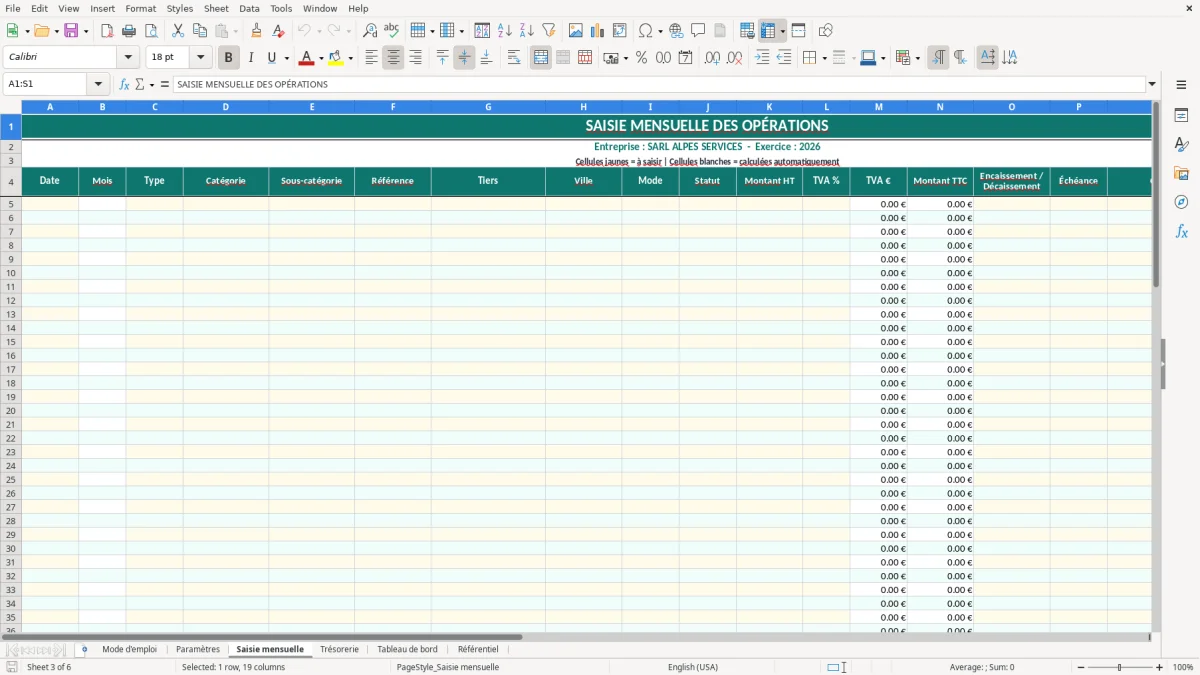Select row header 12
Viewport: 1200px width, 675px height.
click(11, 300)
